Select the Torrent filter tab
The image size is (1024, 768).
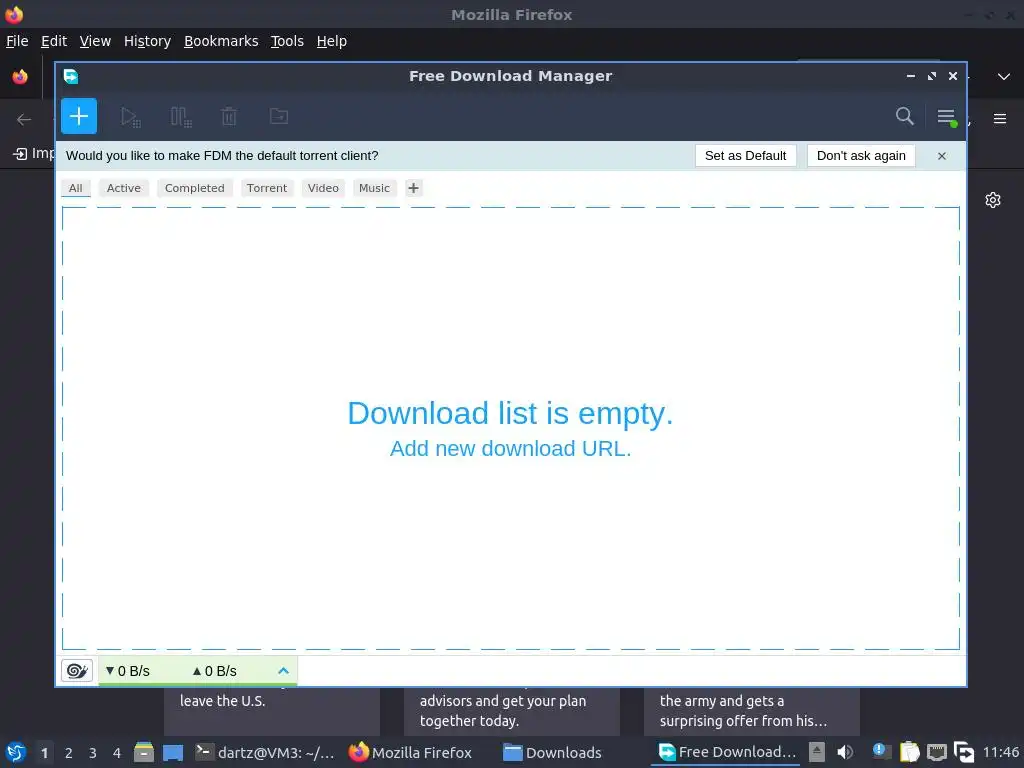(267, 188)
